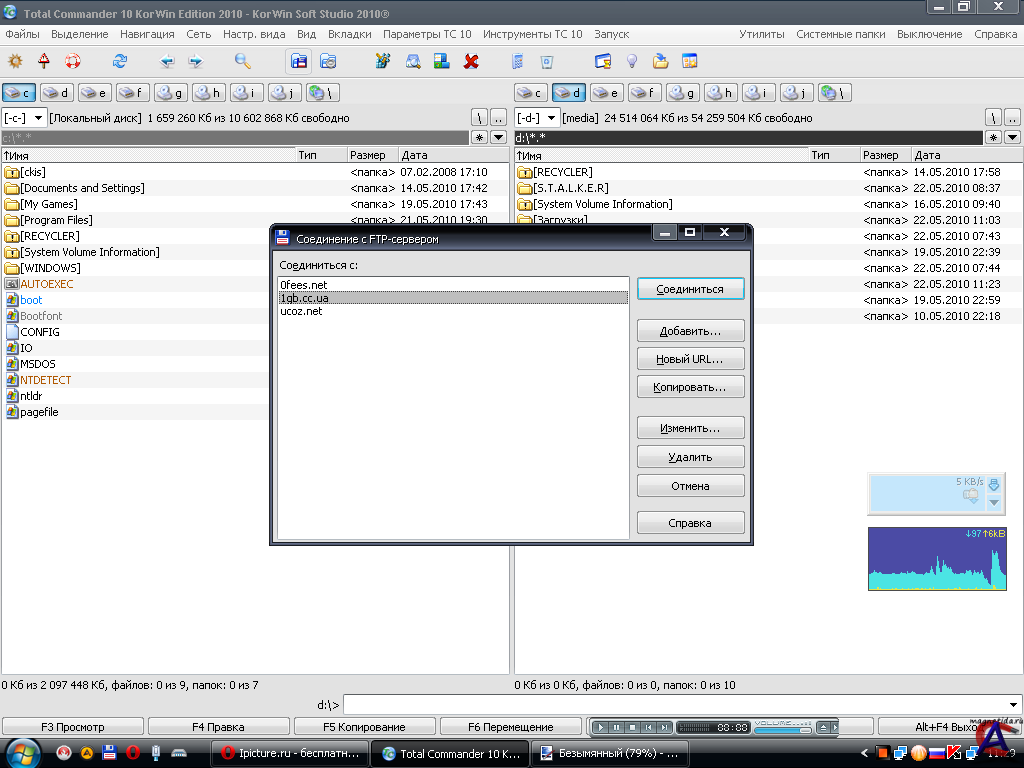Expand the right panel [-d-] drive dropdown

[552, 118]
